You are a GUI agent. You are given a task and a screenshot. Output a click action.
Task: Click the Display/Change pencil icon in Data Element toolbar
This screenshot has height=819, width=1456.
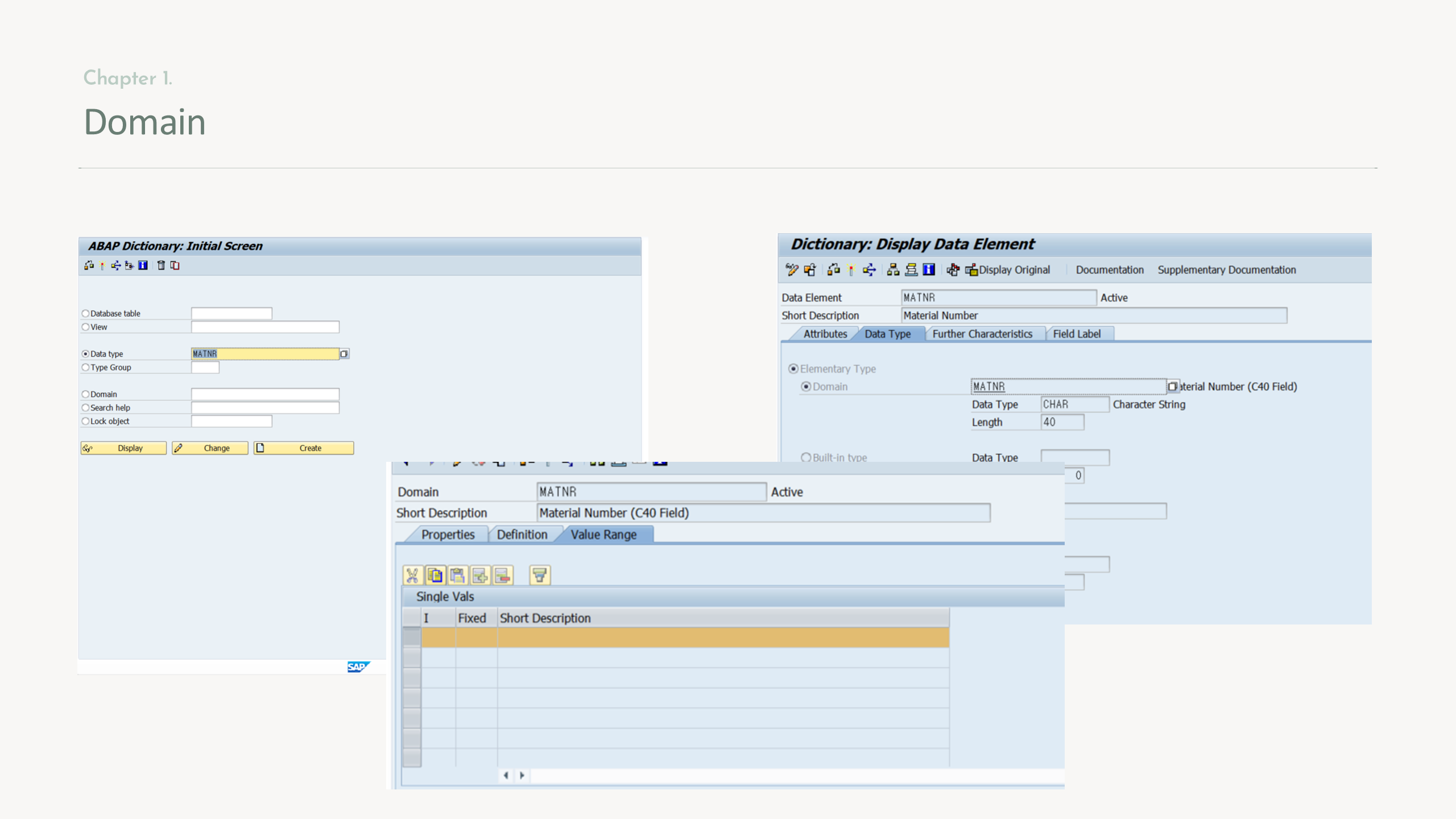tap(792, 270)
